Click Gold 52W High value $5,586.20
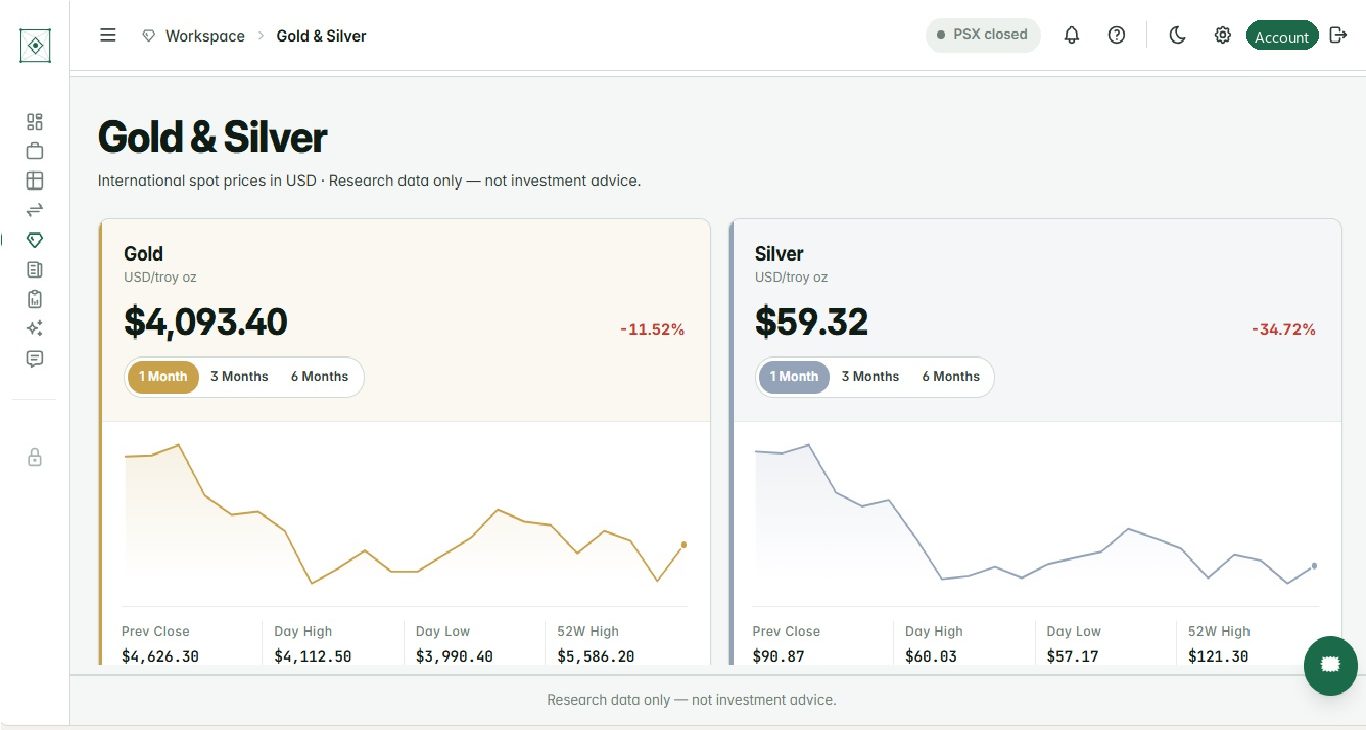This screenshot has height=730, width=1366. [x=596, y=657]
